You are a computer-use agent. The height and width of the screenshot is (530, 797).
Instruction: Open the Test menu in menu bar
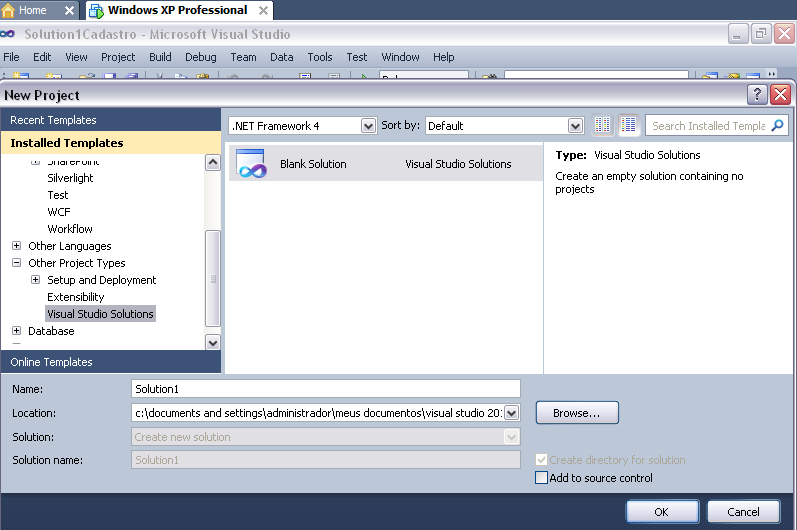[x=357, y=57]
